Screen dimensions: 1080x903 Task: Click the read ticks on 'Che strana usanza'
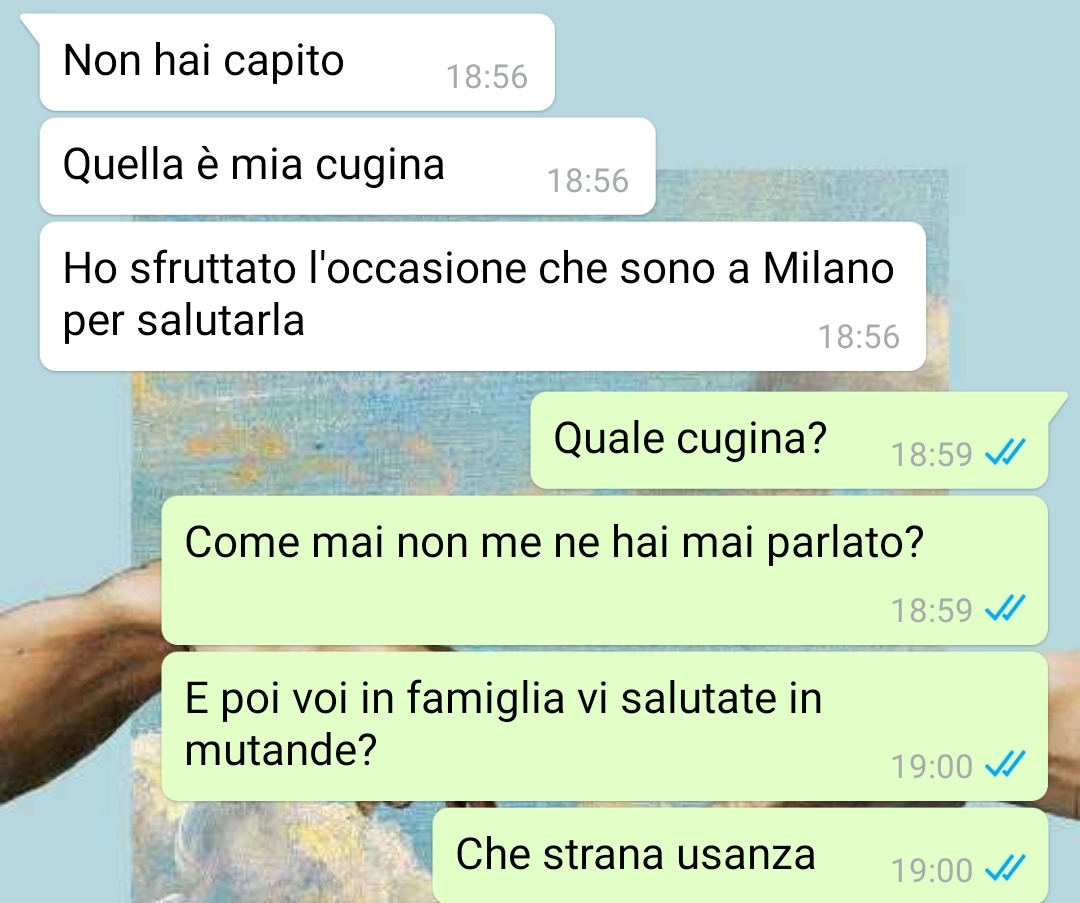coord(1006,869)
